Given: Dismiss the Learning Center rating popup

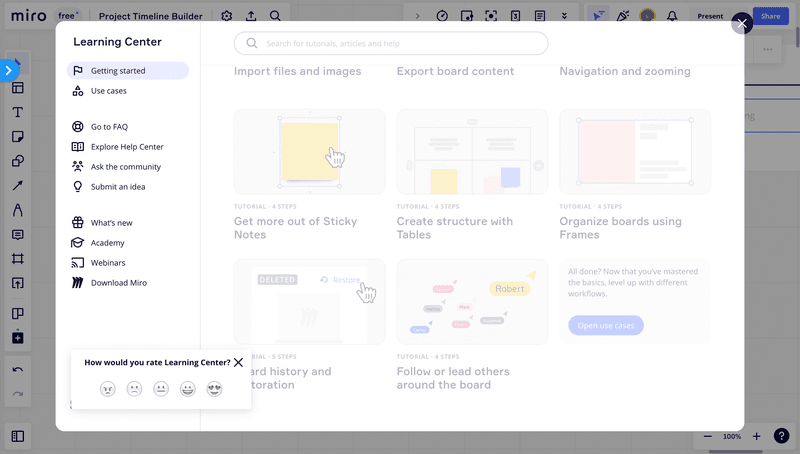Looking at the screenshot, I should pos(238,363).
